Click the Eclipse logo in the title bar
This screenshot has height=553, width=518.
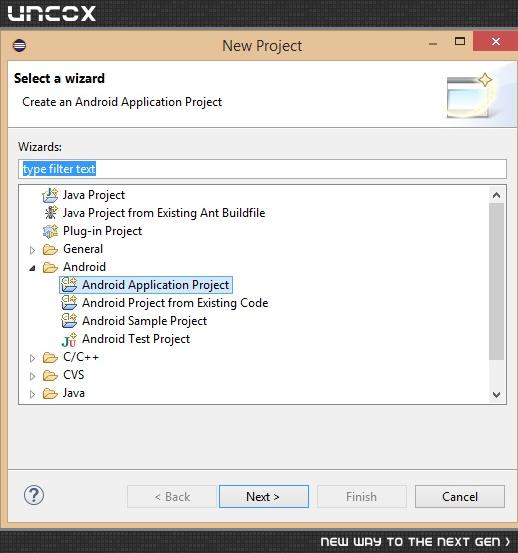(19, 45)
